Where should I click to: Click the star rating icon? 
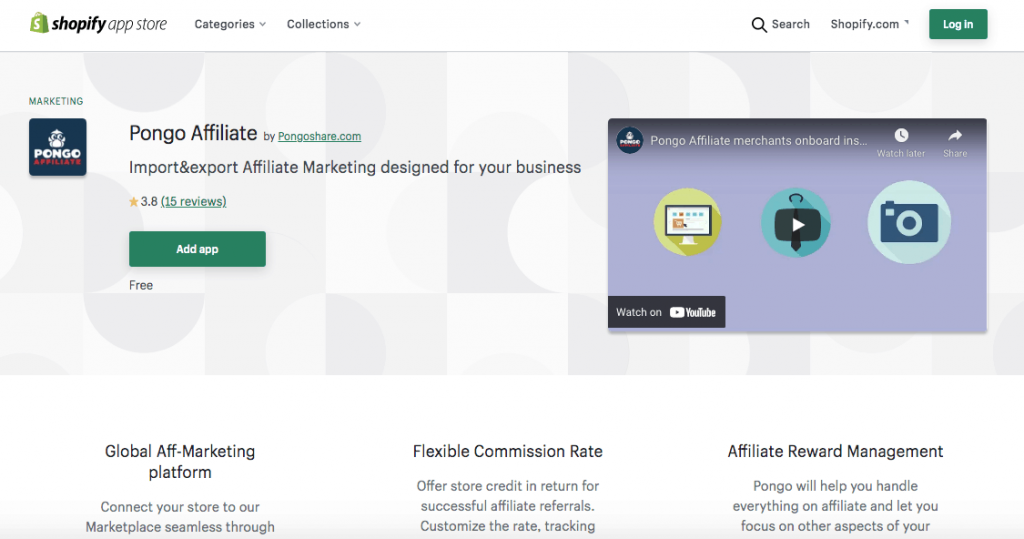click(134, 202)
